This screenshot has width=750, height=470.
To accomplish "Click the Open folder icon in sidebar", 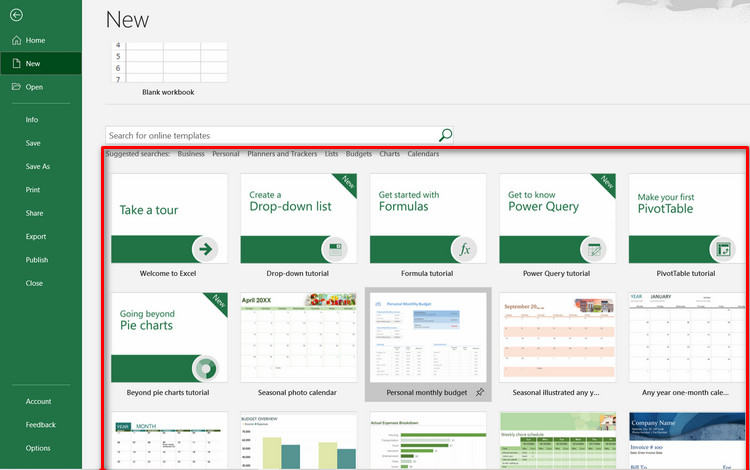I will [16, 87].
